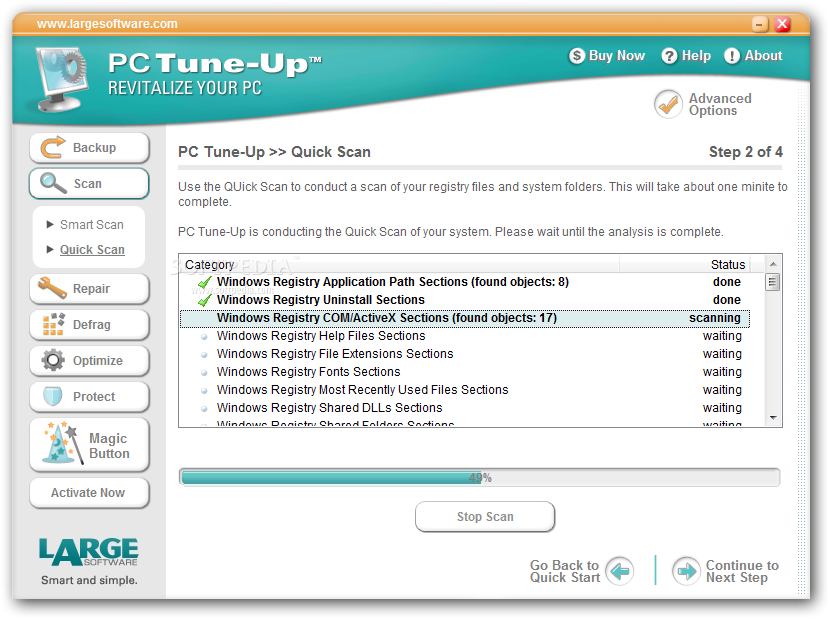Image resolution: width=830 pixels, height=619 pixels.
Task: Select Windows Registry Shared DLLs Sections text
Action: point(329,408)
